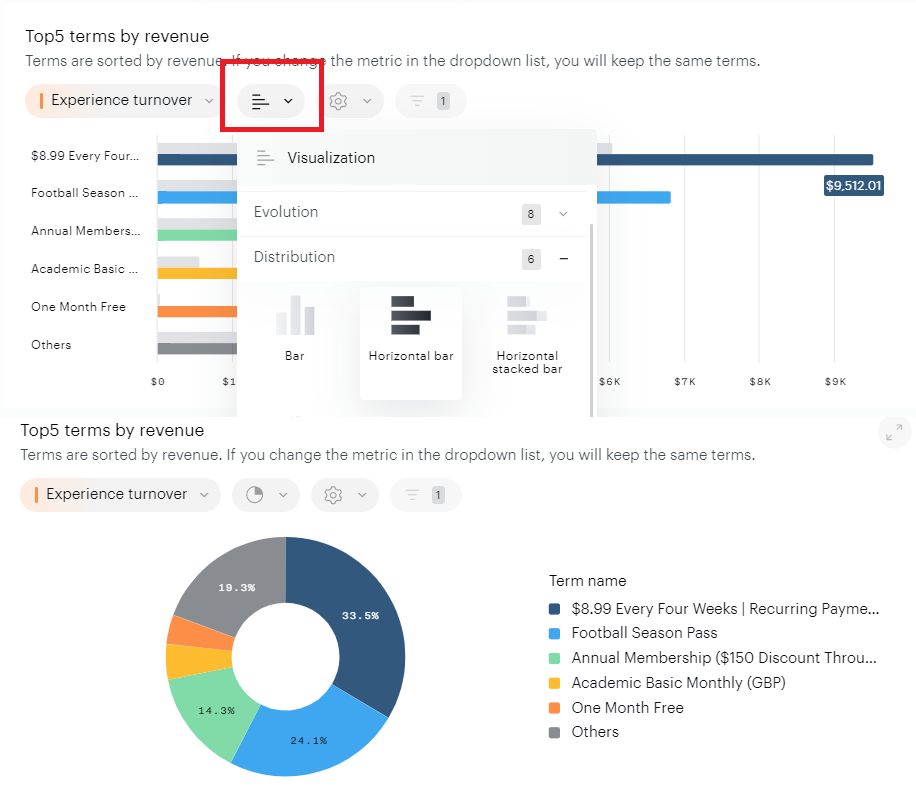Screen dimensions: 916x804
Task: Toggle Football Season Pass legend entry
Action: (644, 633)
